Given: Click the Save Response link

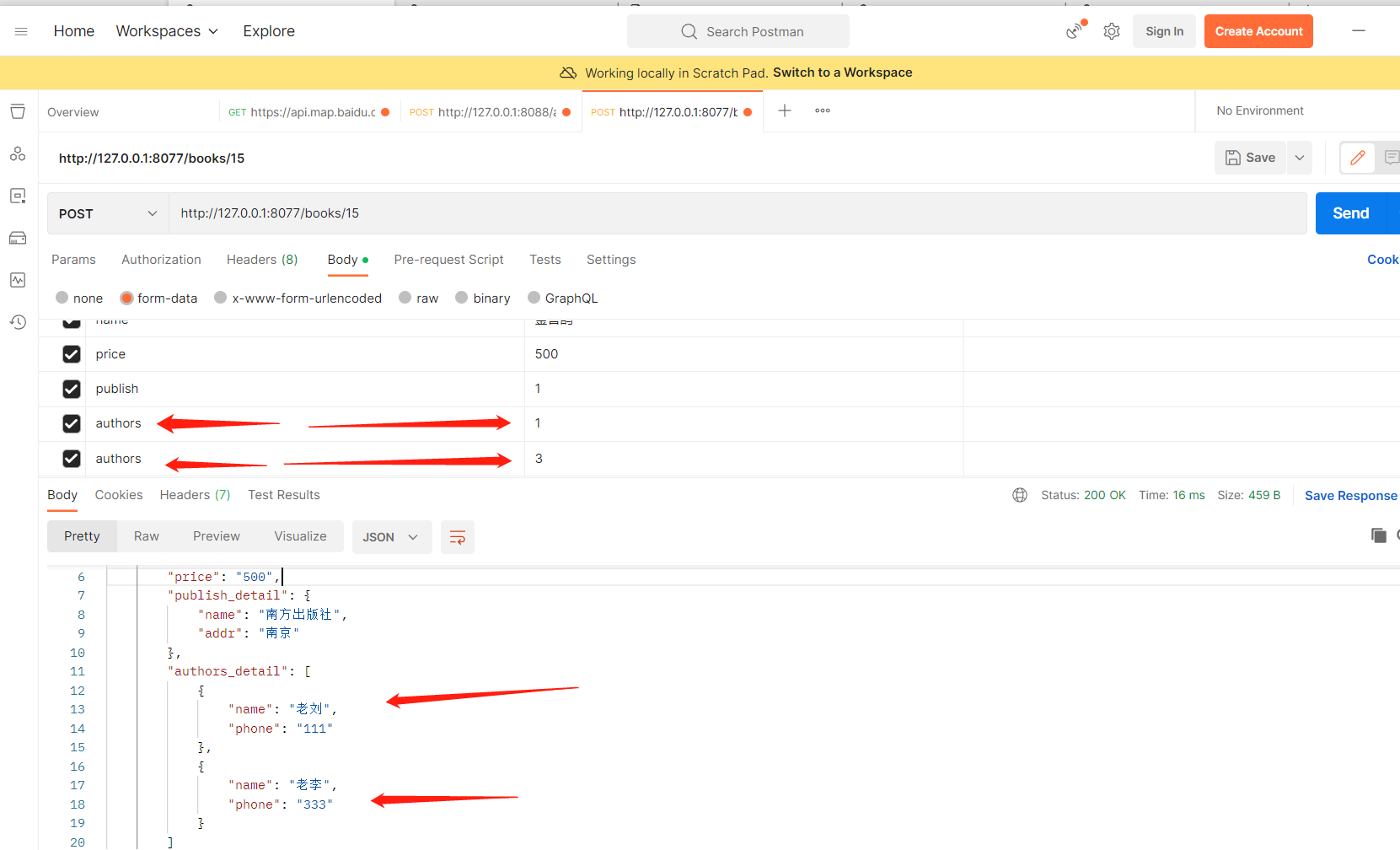Looking at the screenshot, I should point(1350,496).
